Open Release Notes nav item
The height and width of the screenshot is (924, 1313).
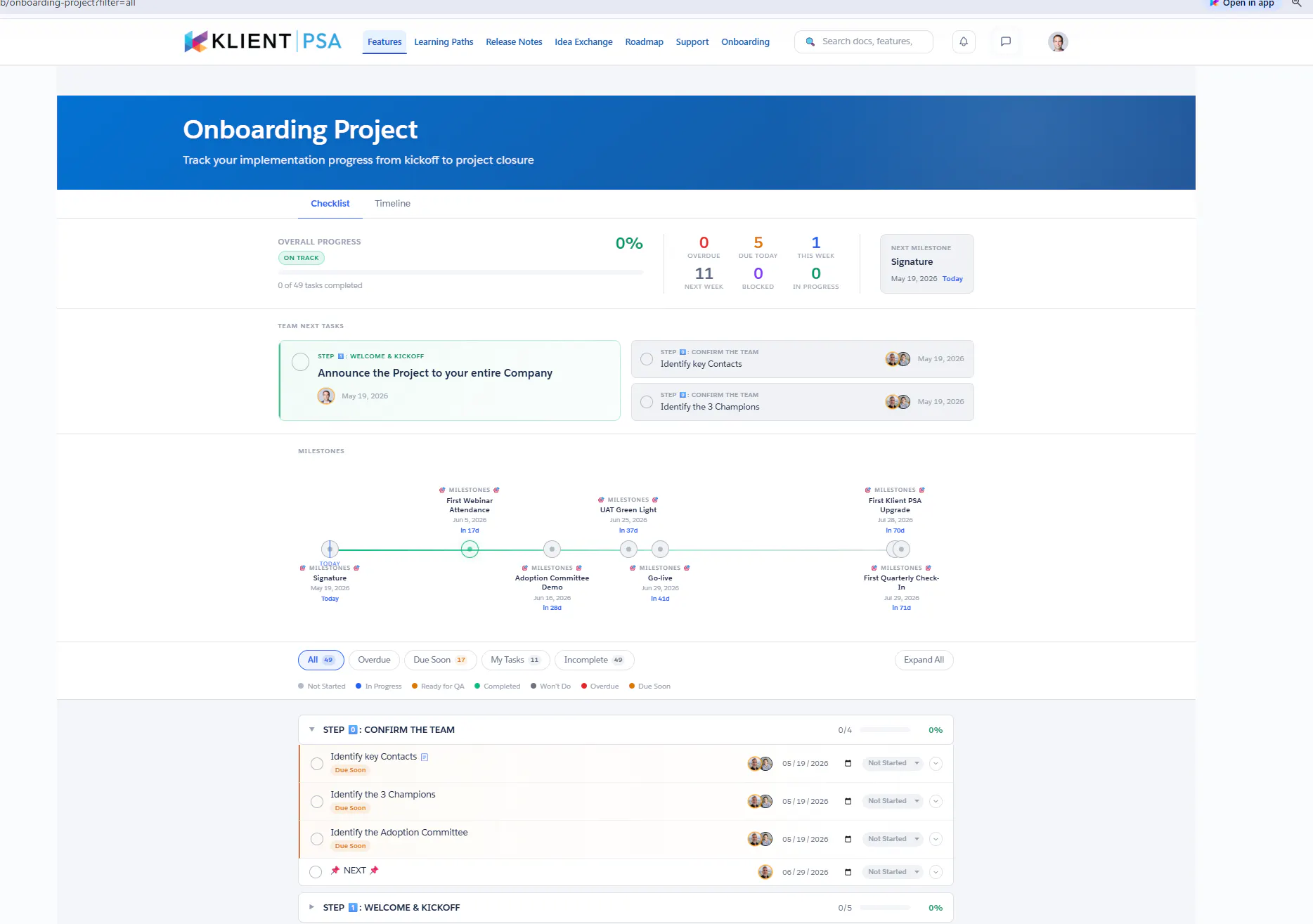tap(514, 42)
